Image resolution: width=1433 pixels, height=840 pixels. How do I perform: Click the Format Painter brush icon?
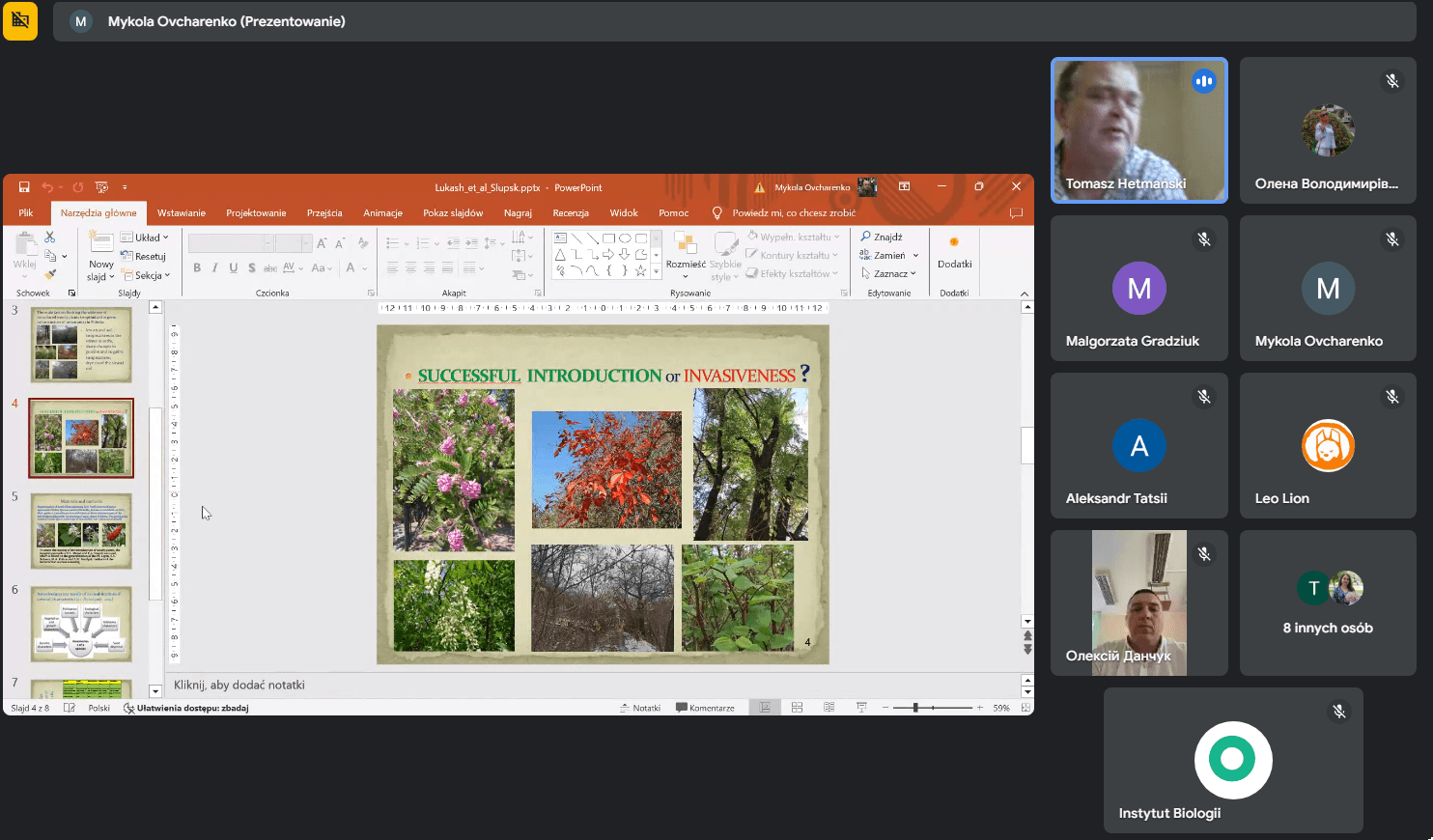(x=50, y=275)
